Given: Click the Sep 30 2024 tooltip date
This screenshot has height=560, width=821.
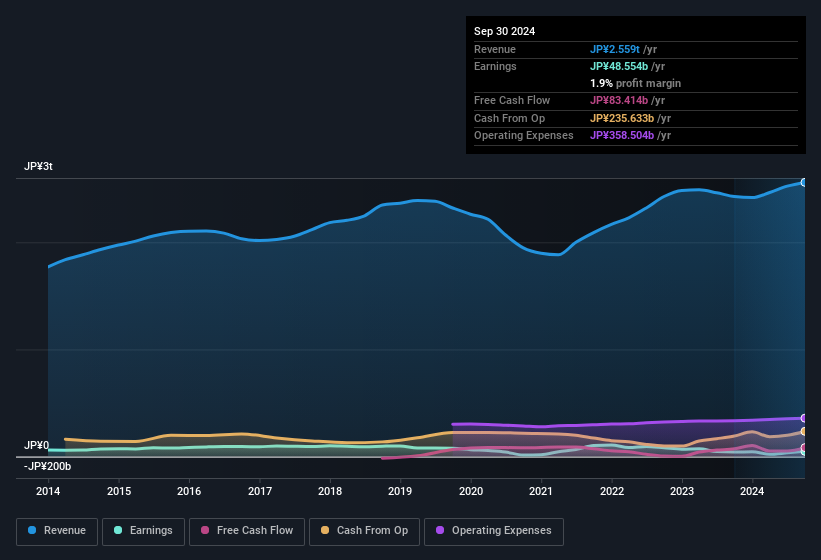Looking at the screenshot, I should [x=504, y=31].
